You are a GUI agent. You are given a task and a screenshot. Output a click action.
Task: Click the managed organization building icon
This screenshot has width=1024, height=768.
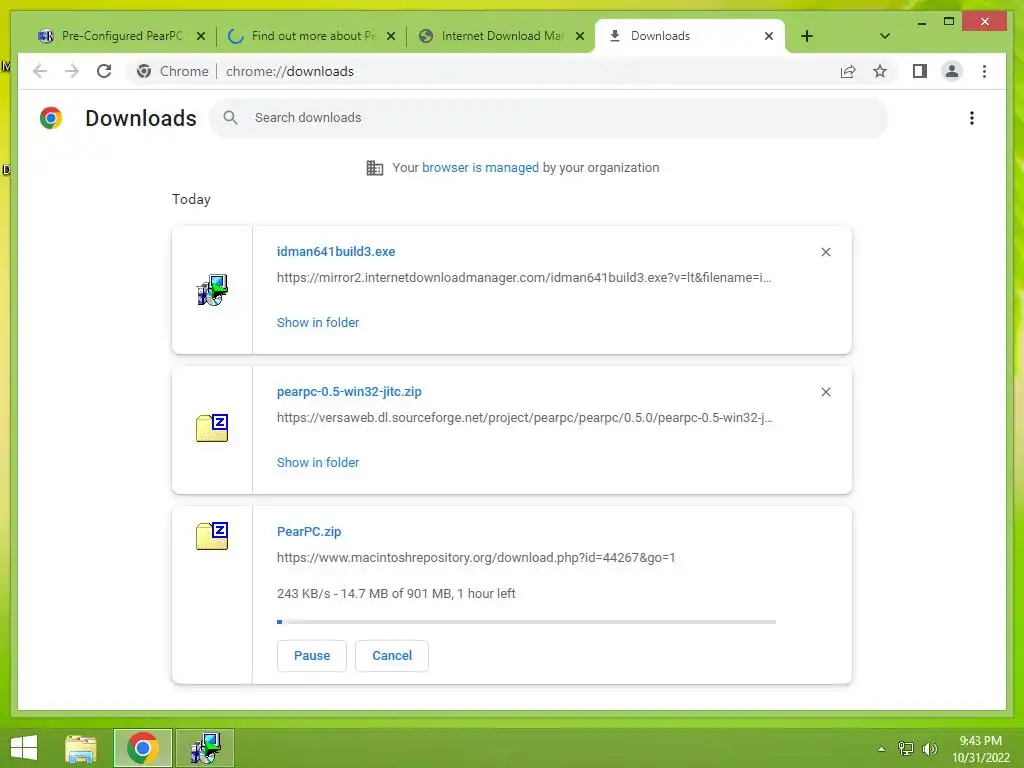point(374,168)
